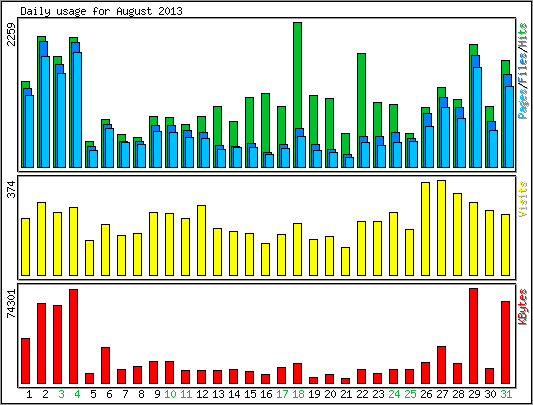Select green weekend day label 11
This screenshot has width=533, height=405.
186,394
